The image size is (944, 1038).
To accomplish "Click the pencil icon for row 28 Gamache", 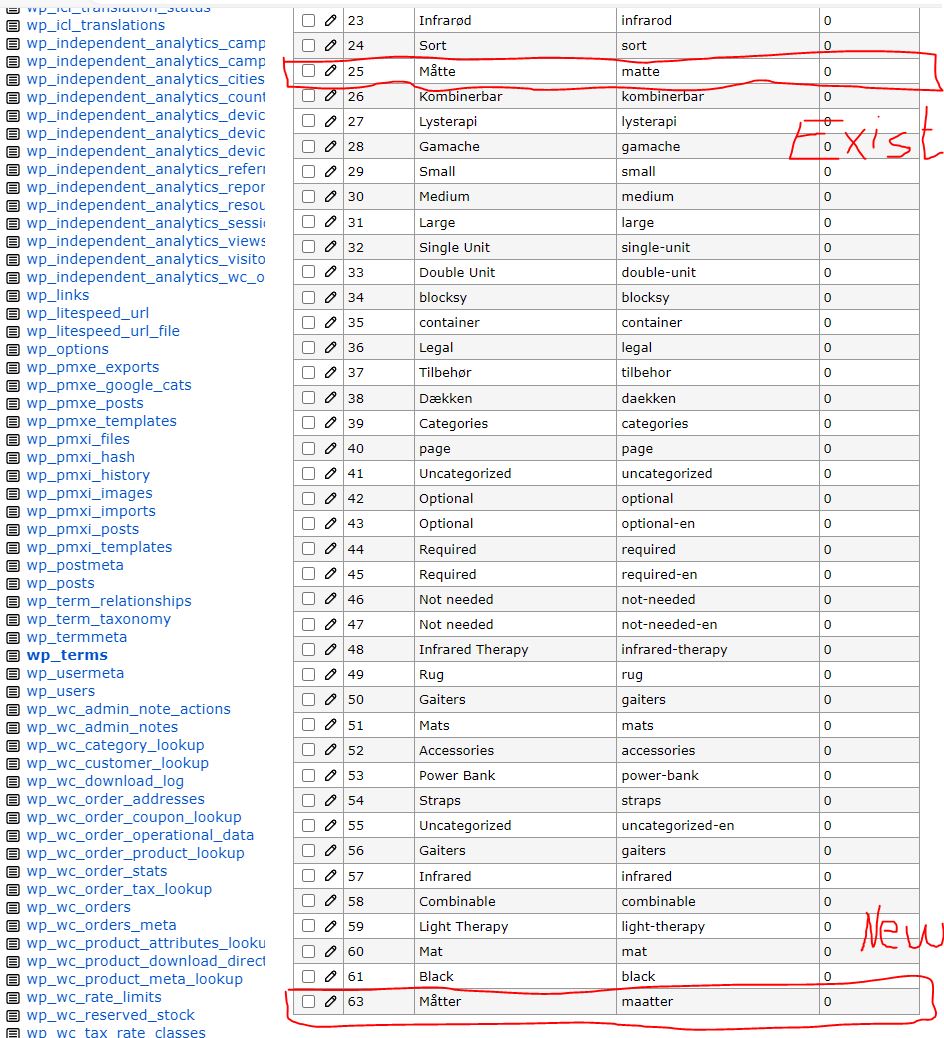I will click(330, 146).
